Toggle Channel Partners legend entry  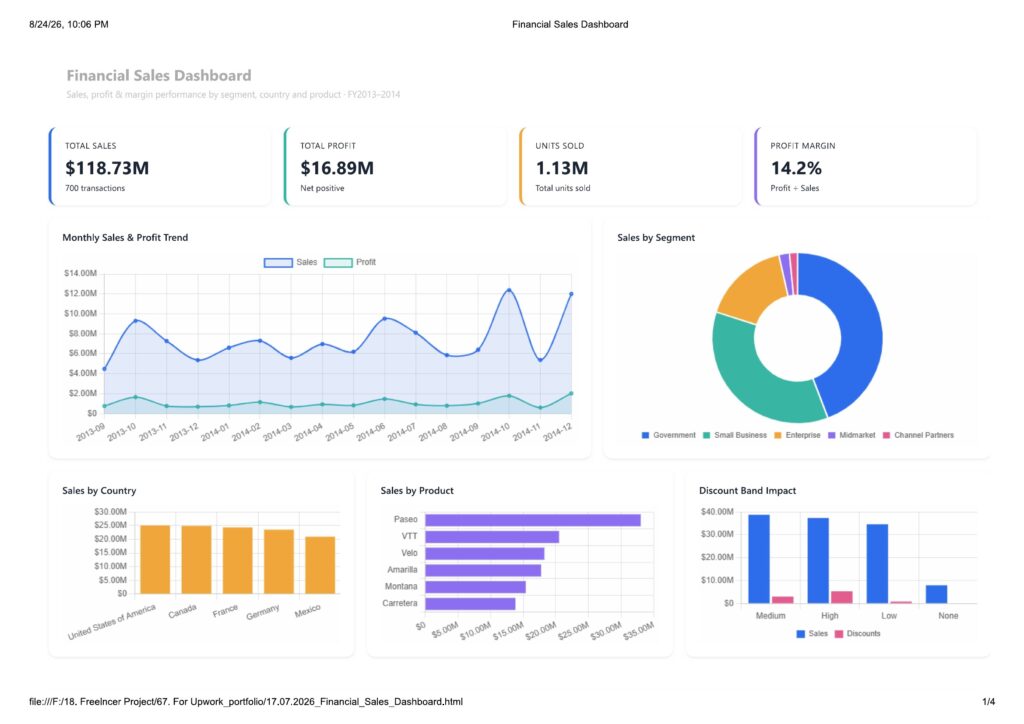click(918, 435)
